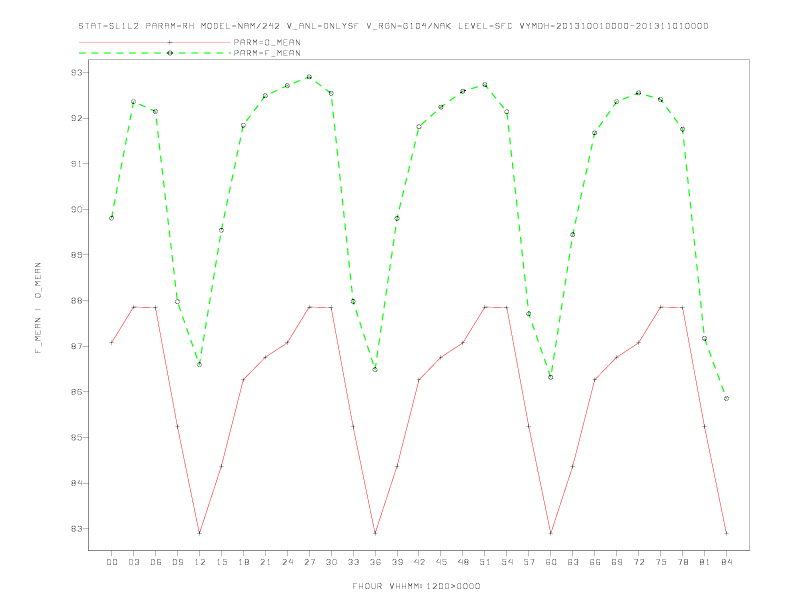Click green F_MEAN data point at hour 12
The height and width of the screenshot is (612, 792).
point(200,365)
